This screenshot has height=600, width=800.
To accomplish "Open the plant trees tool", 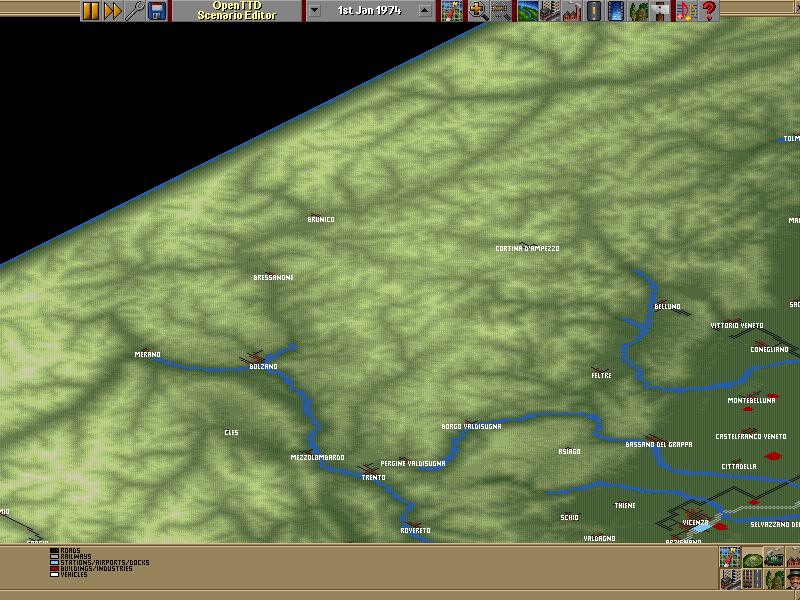I will coord(637,11).
